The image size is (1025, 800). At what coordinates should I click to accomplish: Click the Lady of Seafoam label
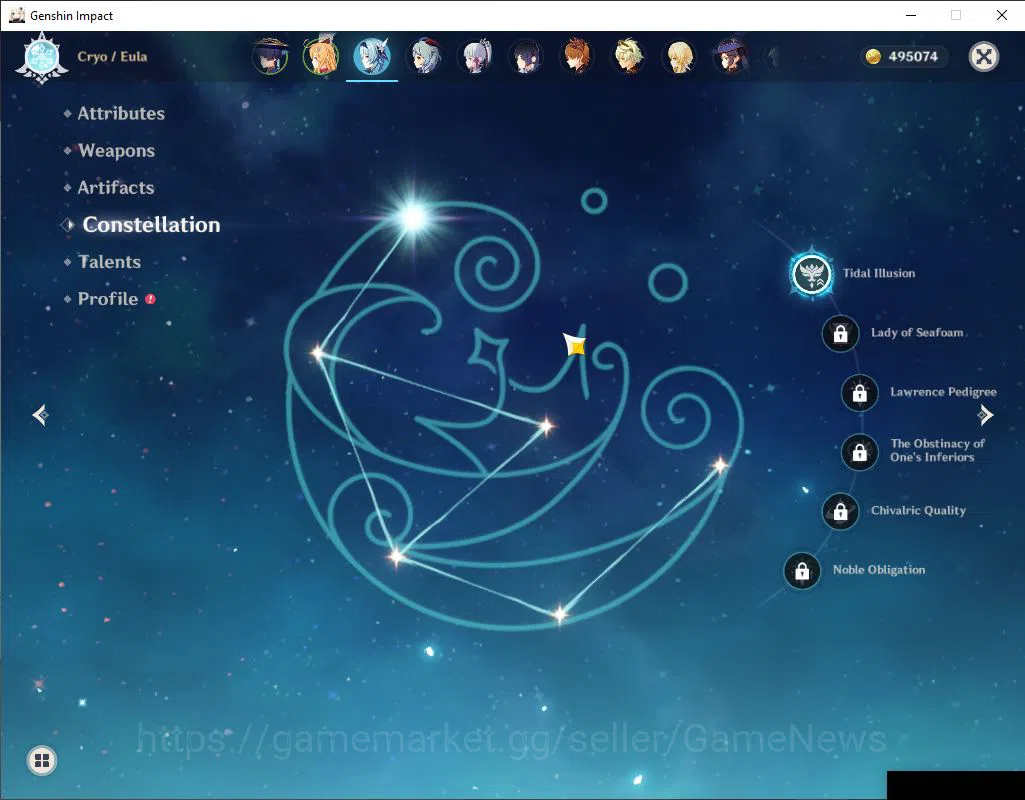(x=916, y=333)
